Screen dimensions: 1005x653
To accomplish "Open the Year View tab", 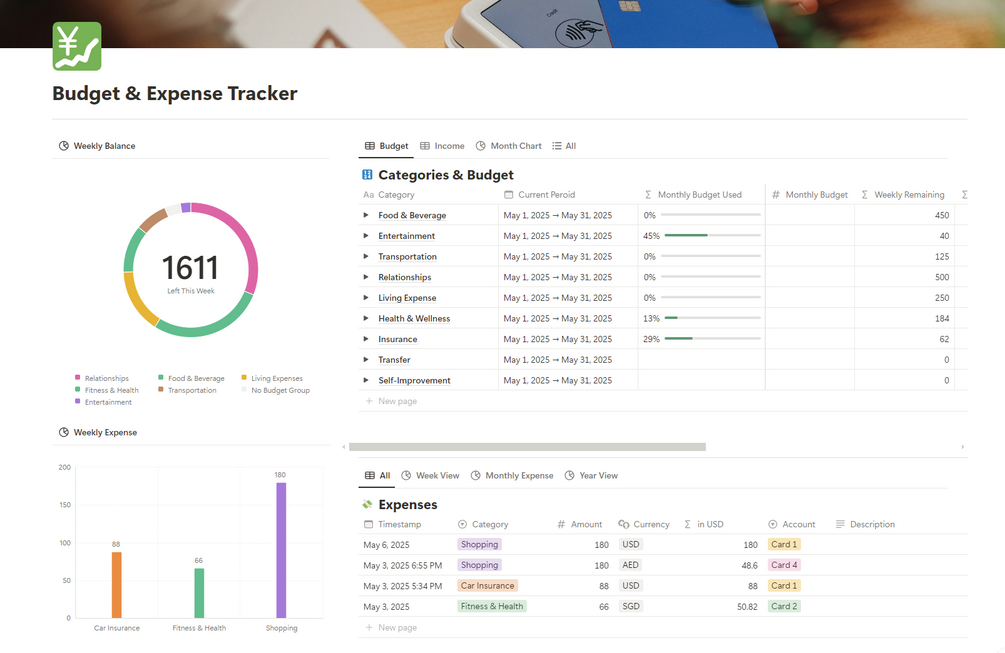I will (x=591, y=475).
